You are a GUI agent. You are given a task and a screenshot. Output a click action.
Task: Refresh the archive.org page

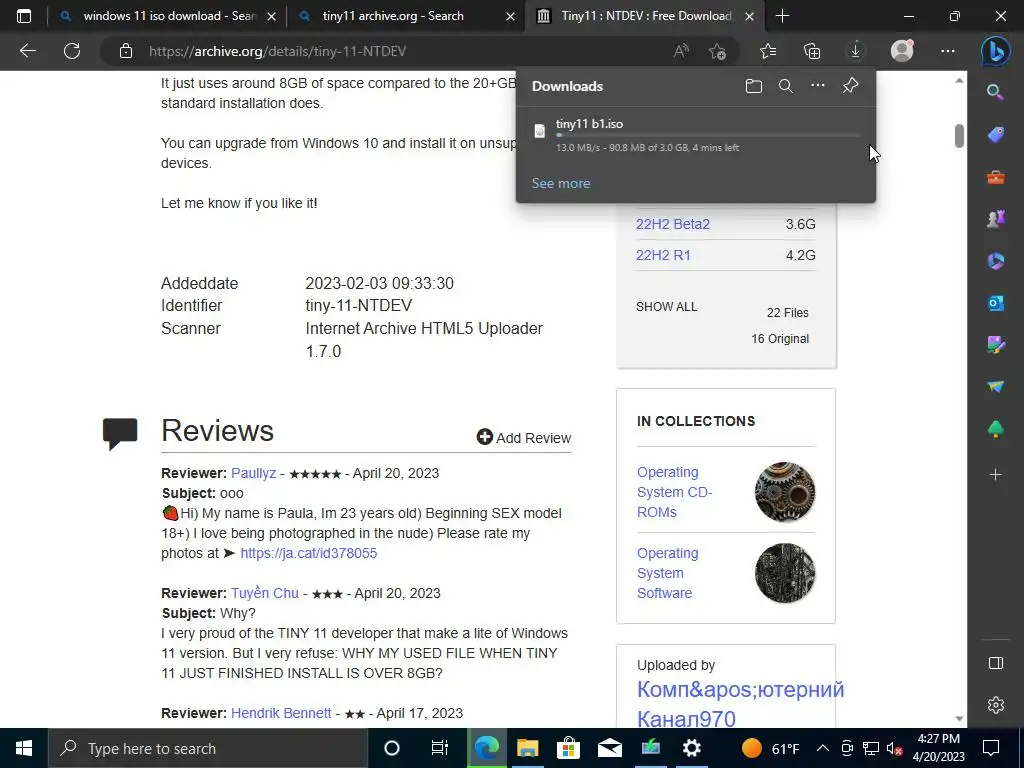tap(72, 51)
